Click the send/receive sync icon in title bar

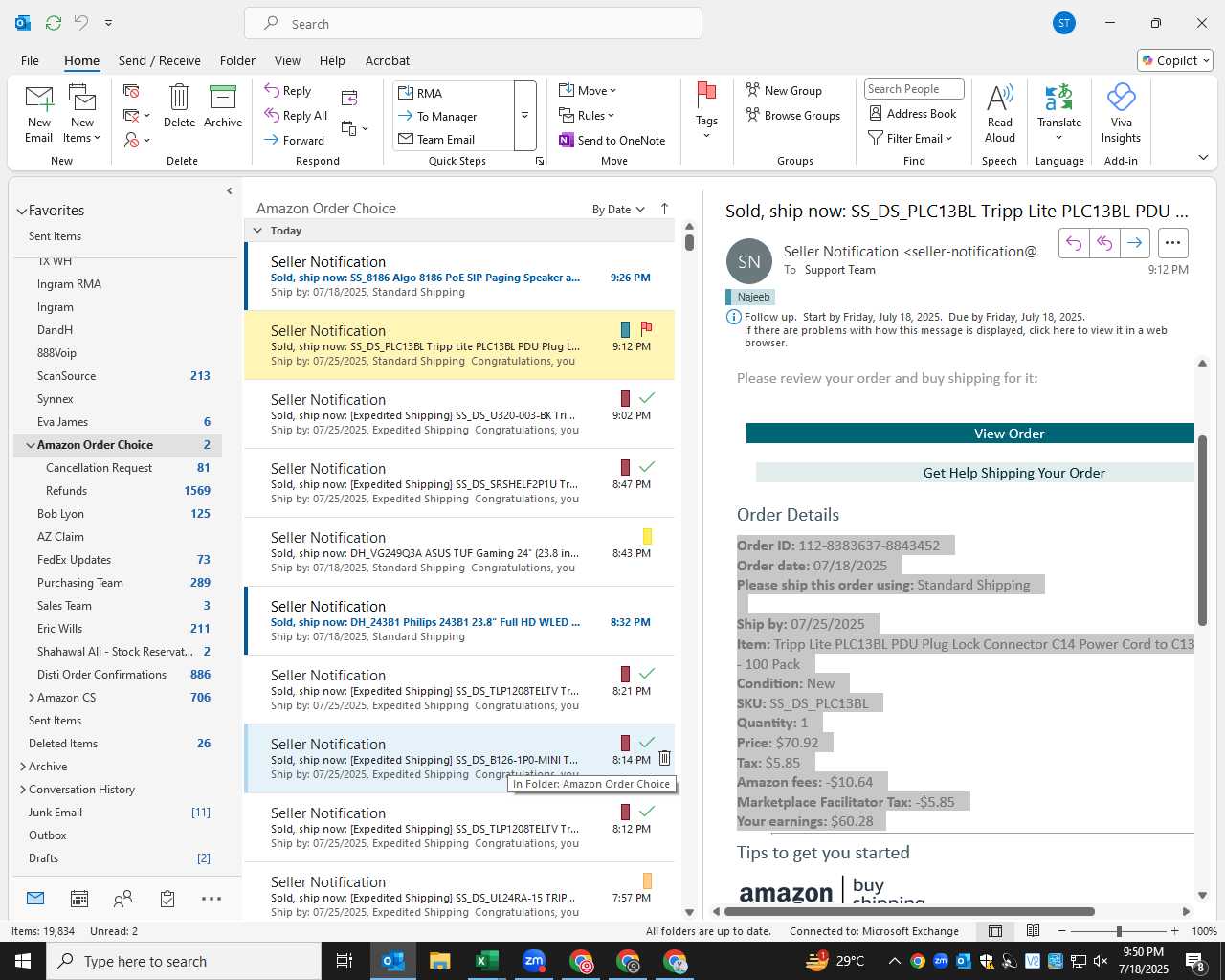pyautogui.click(x=54, y=22)
